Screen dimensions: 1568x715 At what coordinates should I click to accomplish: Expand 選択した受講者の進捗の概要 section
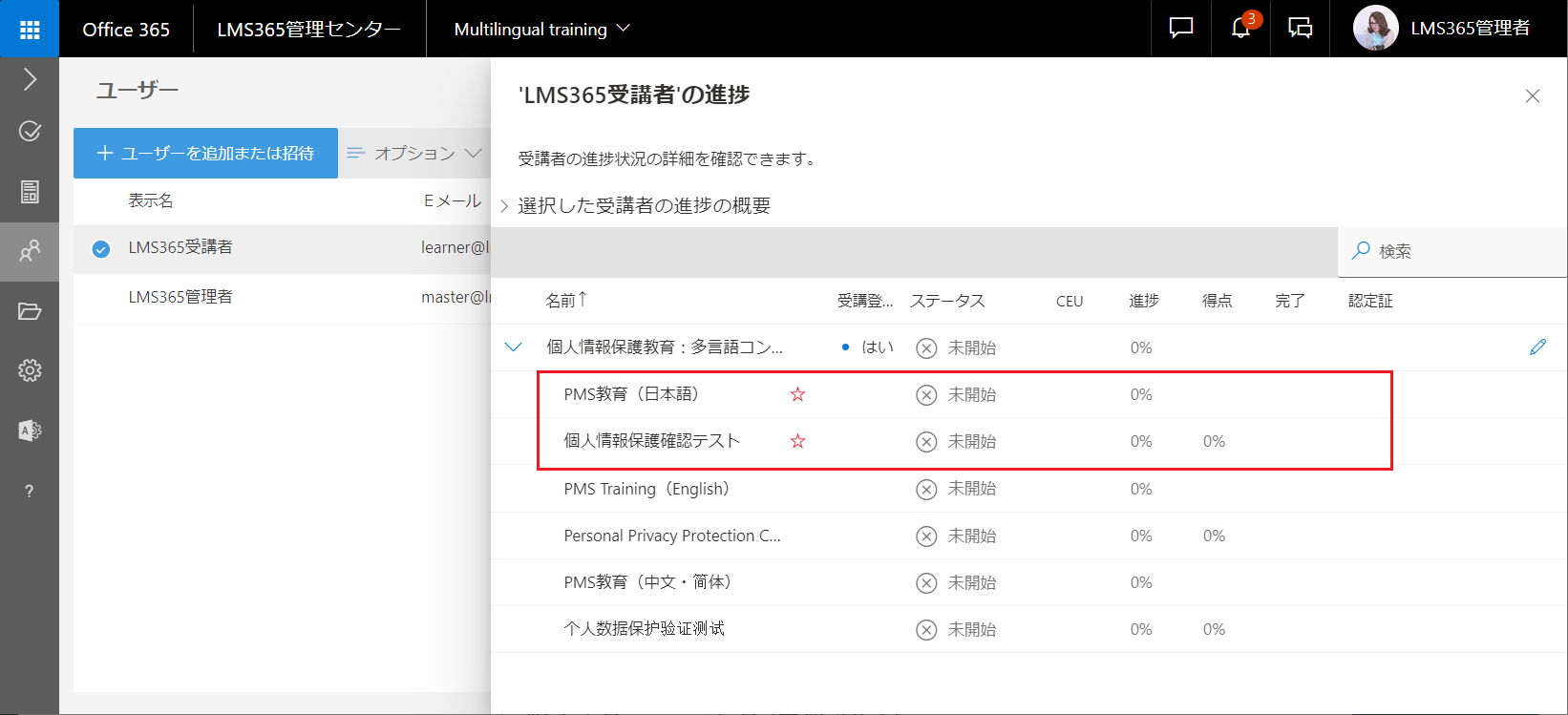click(504, 206)
